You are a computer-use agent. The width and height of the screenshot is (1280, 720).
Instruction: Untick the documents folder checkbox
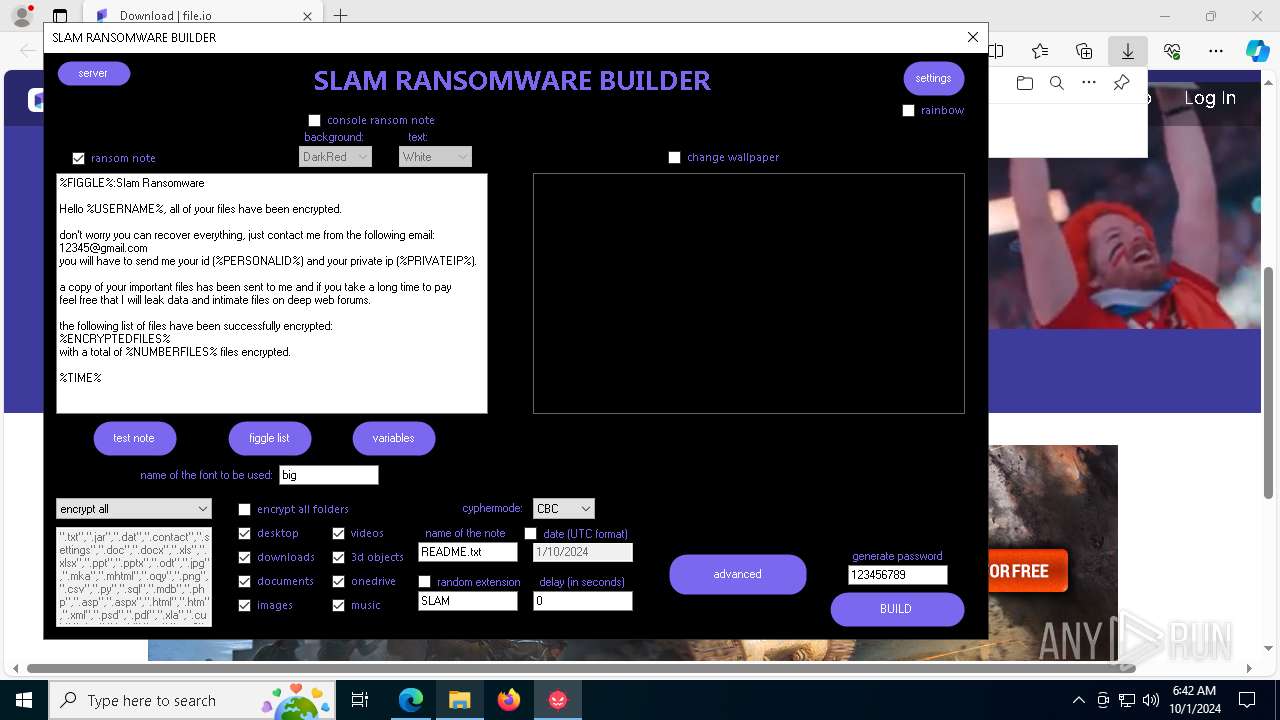[244, 581]
